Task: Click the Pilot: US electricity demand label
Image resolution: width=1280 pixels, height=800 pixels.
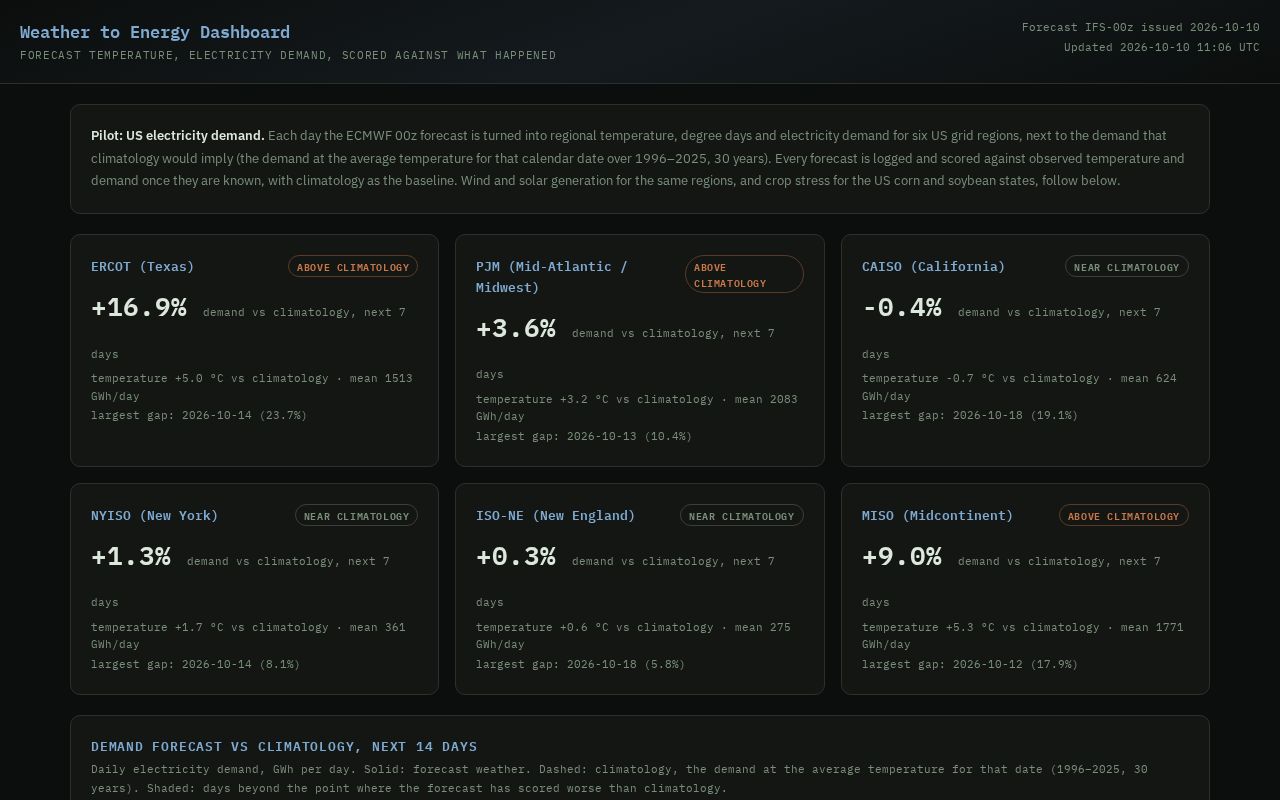Action: (178, 135)
